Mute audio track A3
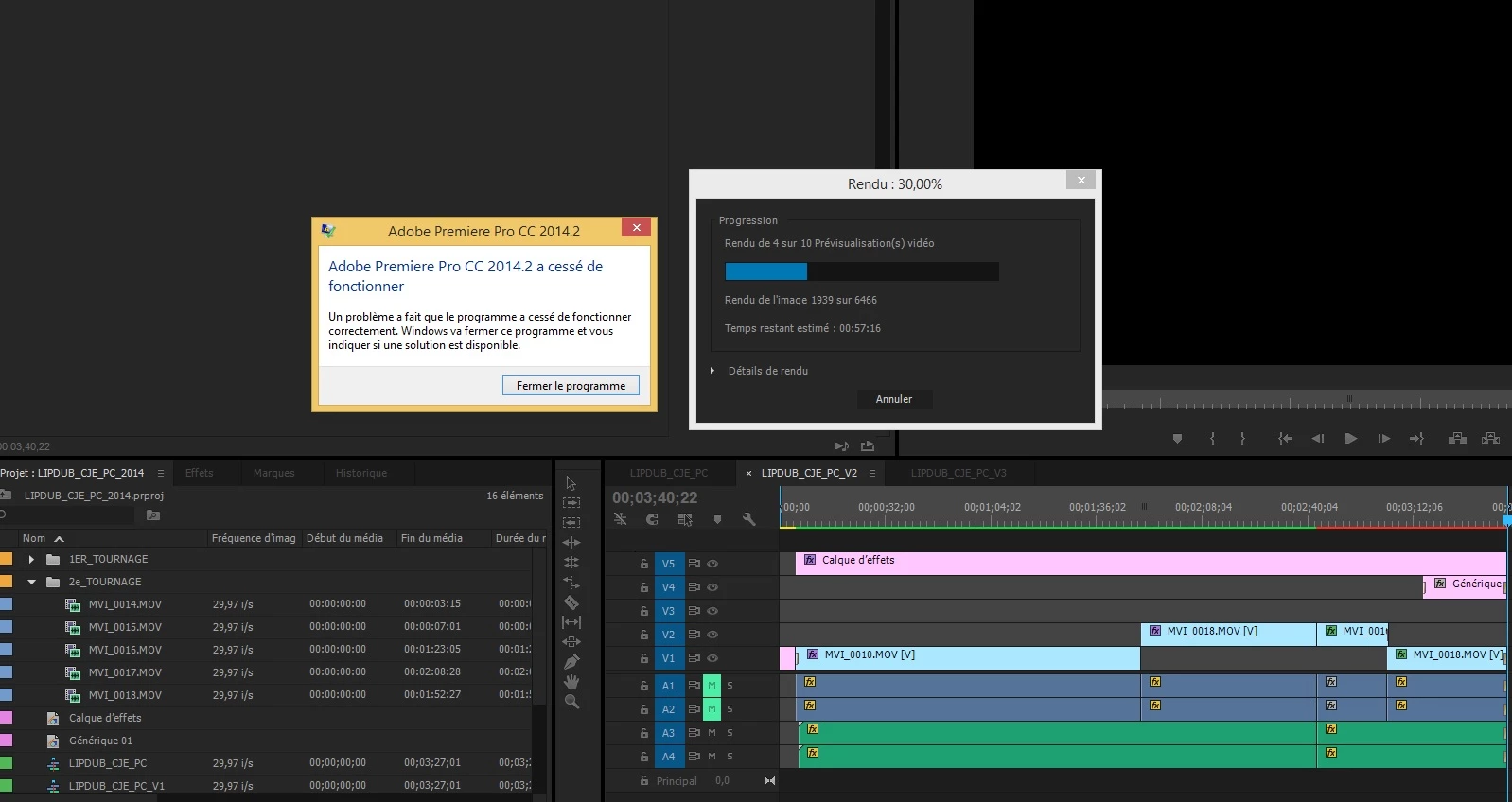Image resolution: width=1512 pixels, height=802 pixels. [x=712, y=733]
